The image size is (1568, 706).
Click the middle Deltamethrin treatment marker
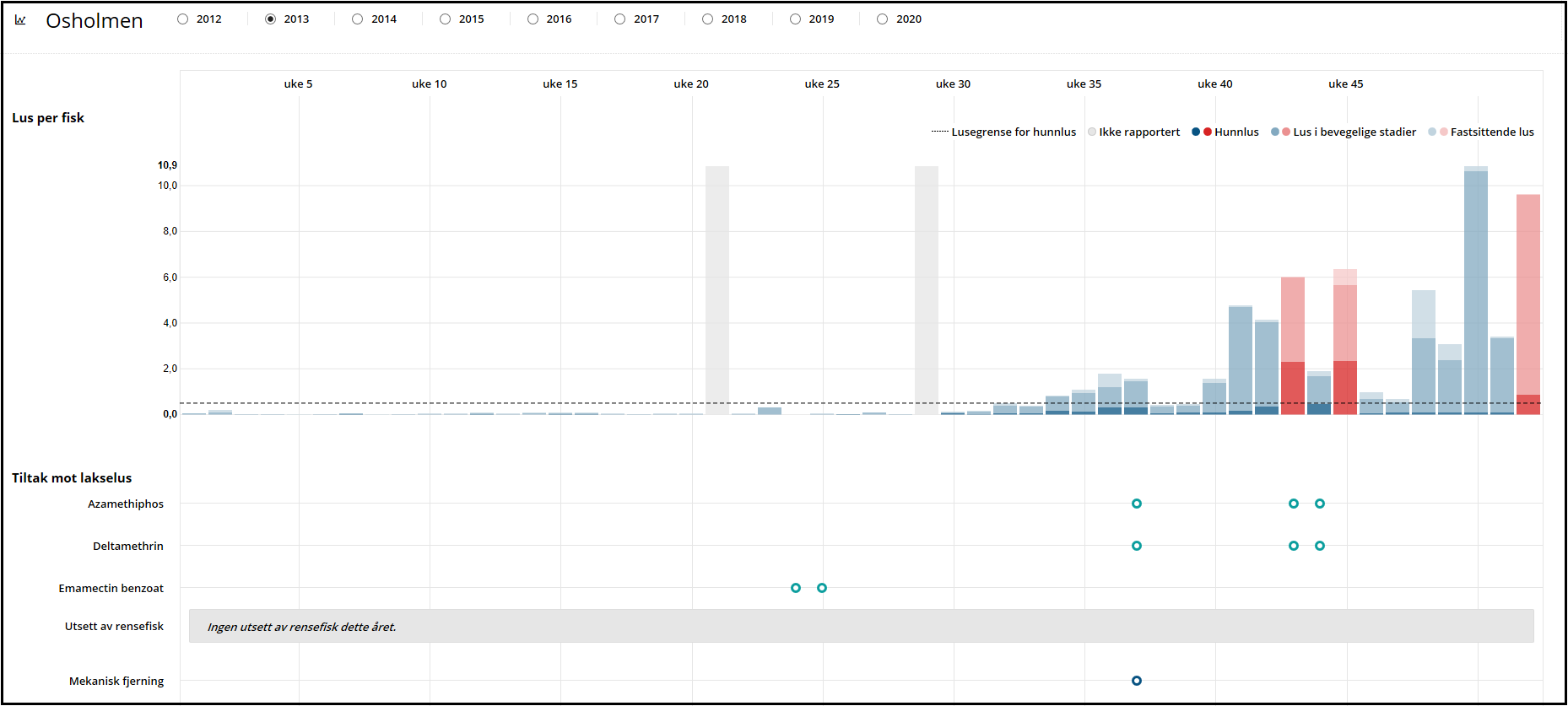click(1294, 546)
